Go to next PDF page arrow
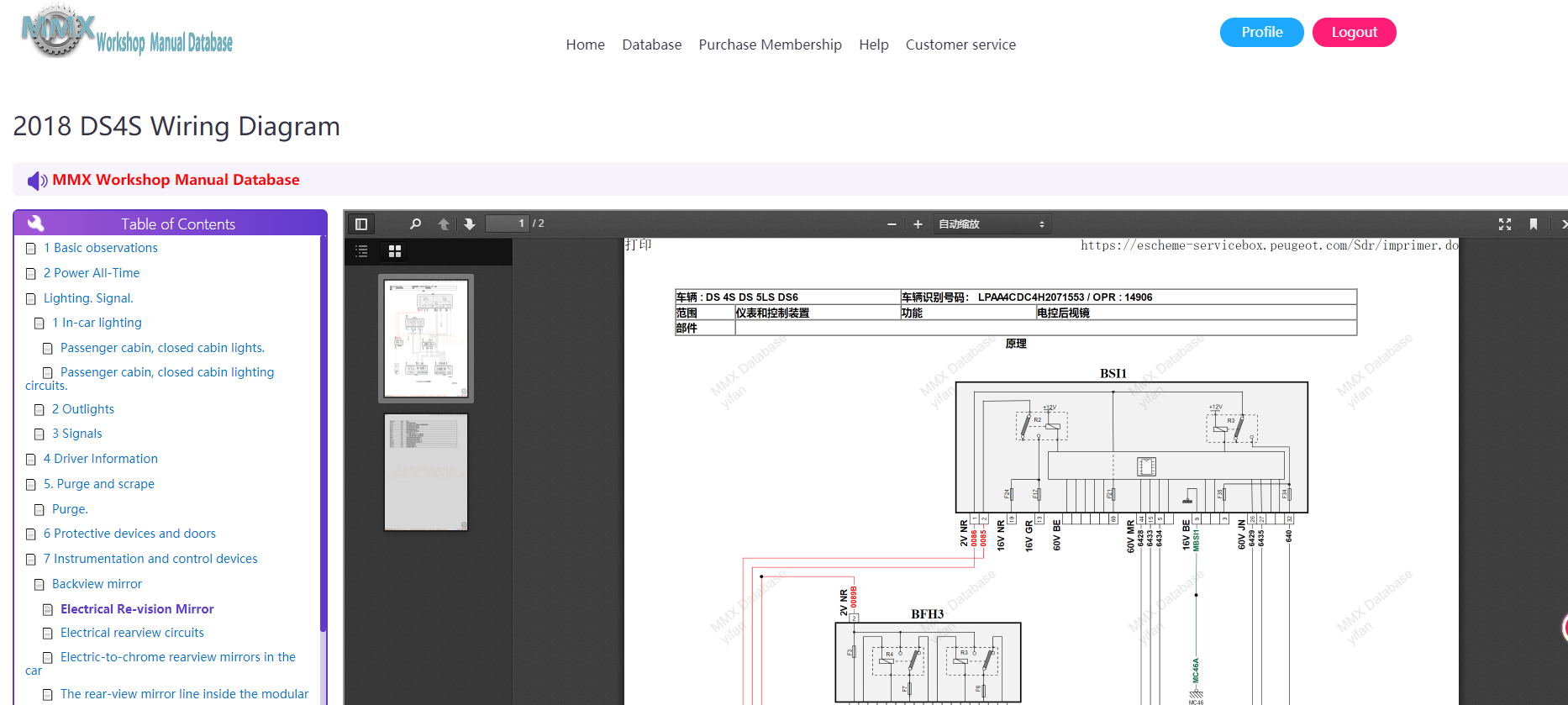 coord(470,224)
